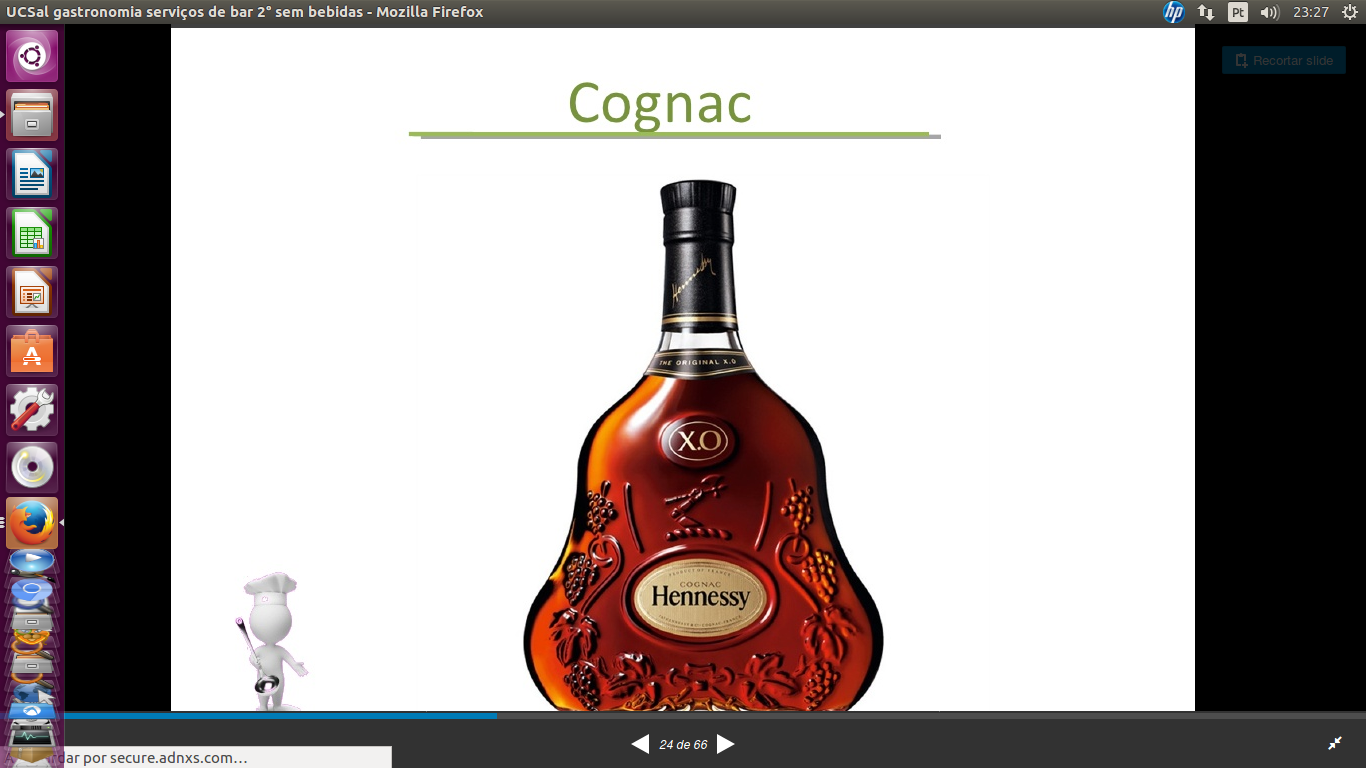This screenshot has width=1366, height=768.
Task: Open the Files manager from the dock
Action: tap(32, 115)
